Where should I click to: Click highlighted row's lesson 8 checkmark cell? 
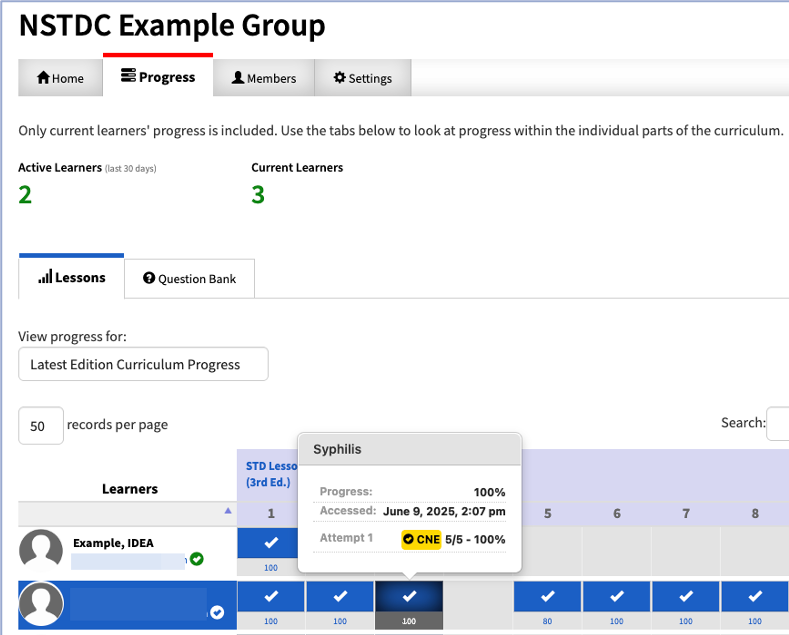(754, 596)
